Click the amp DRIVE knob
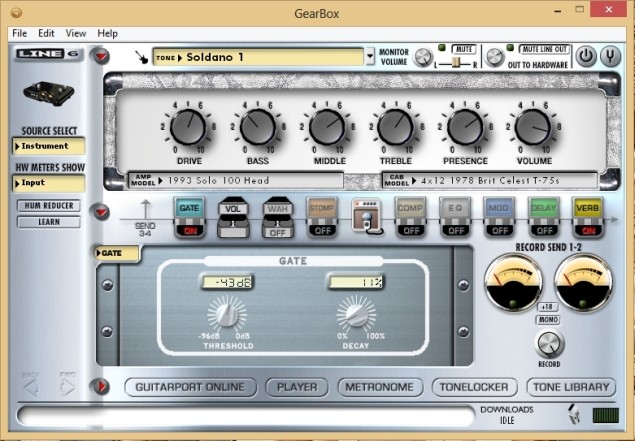Screen dimensions: 635x441 pyautogui.click(x=188, y=127)
